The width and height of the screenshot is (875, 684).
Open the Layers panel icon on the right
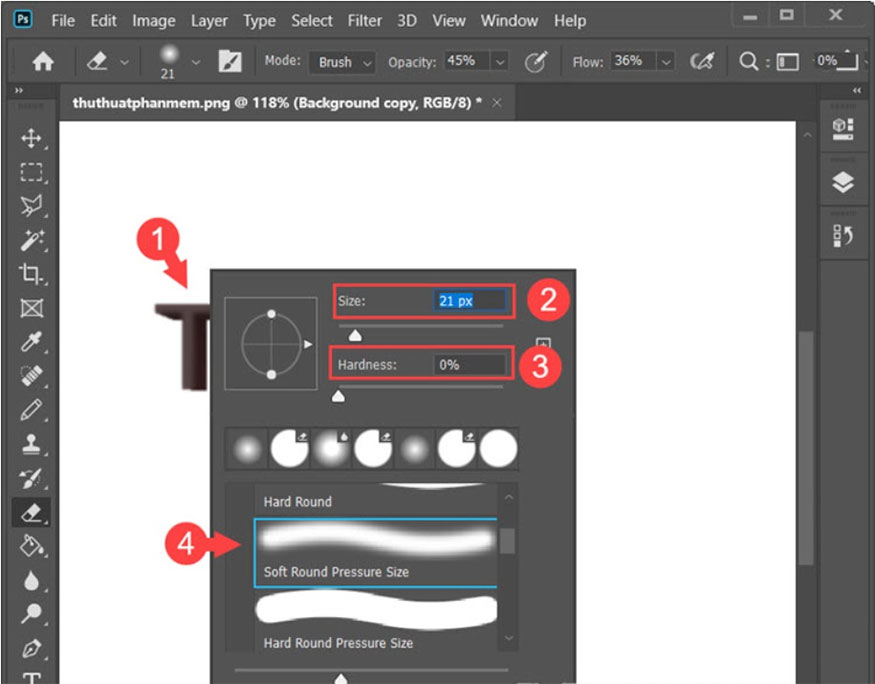(x=843, y=182)
